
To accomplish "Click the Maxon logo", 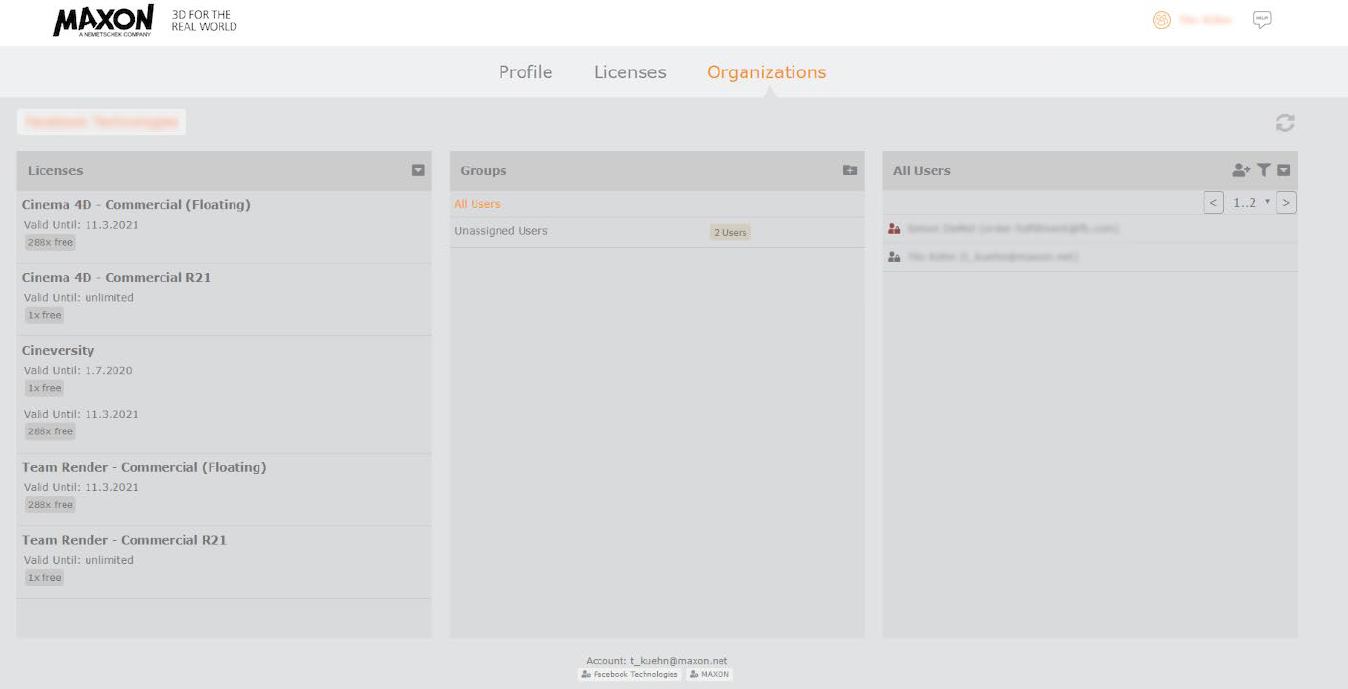I will coord(104,21).
